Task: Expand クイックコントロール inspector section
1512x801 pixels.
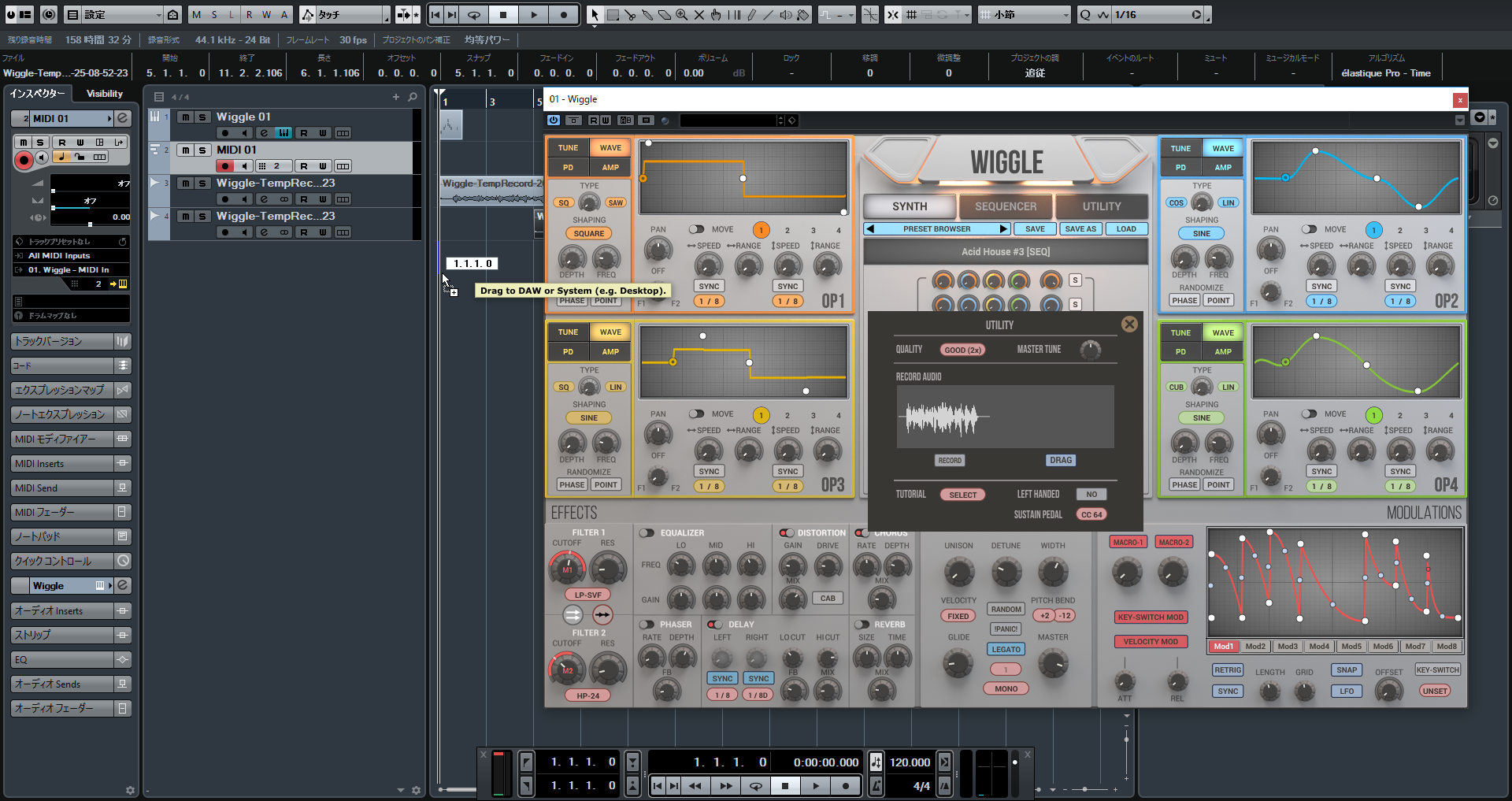Action: pyautogui.click(x=71, y=561)
